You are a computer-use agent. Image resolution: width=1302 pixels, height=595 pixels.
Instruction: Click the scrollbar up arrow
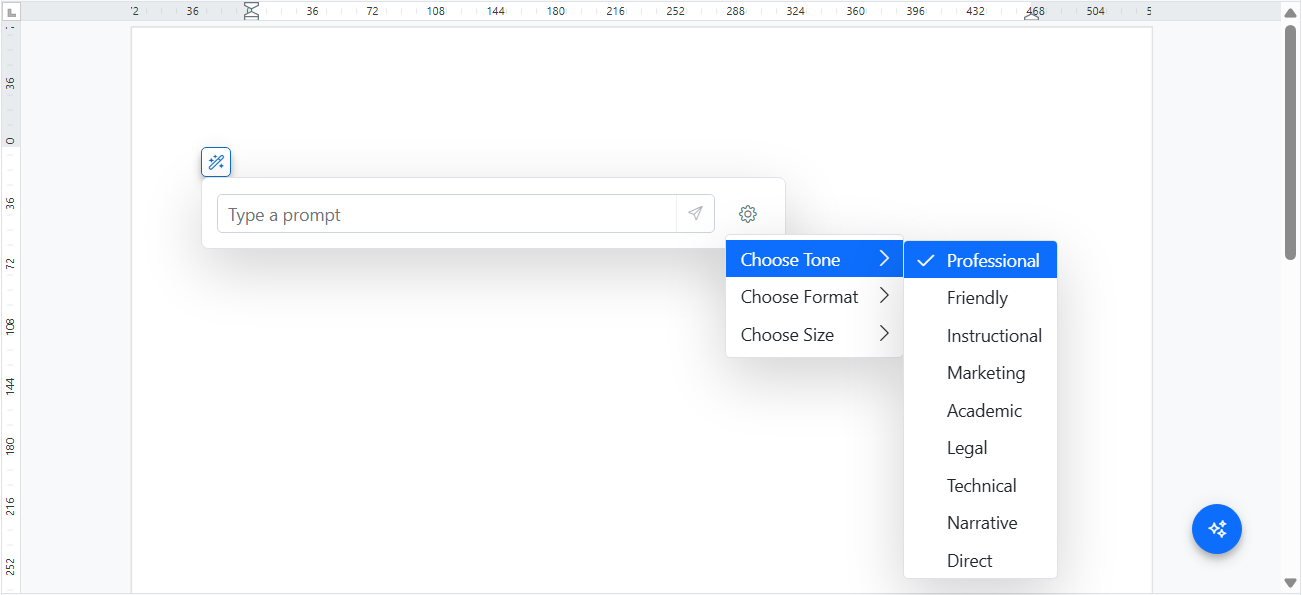[x=1290, y=11]
